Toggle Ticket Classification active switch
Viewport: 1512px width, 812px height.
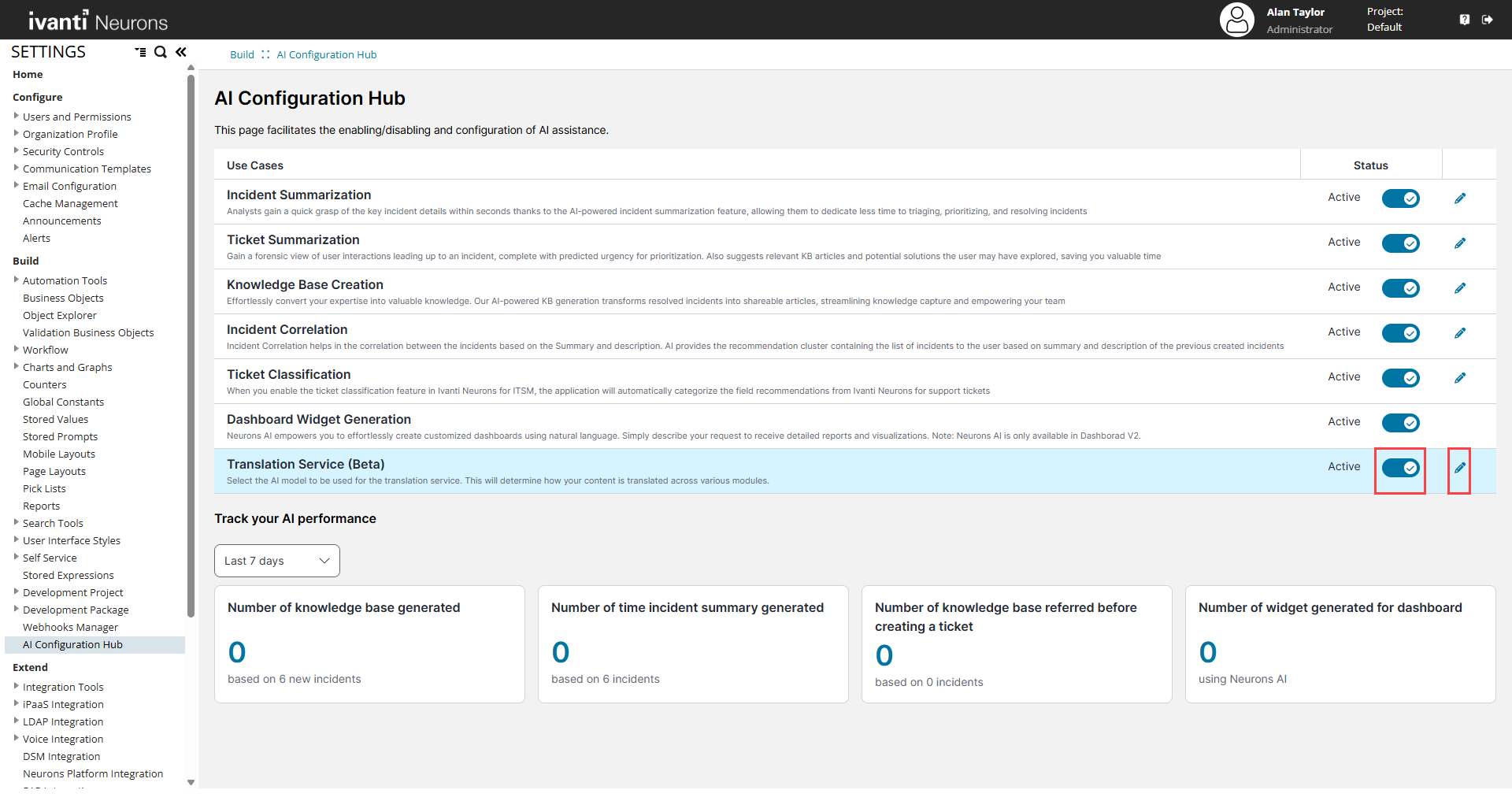tap(1401, 378)
